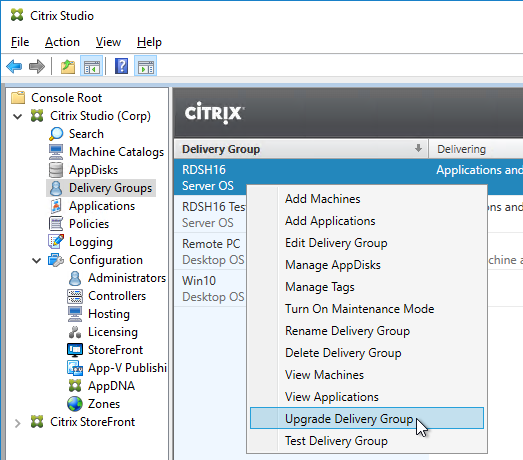Image resolution: width=523 pixels, height=460 pixels.
Task: Select View Machines menu entry
Action: click(367, 375)
